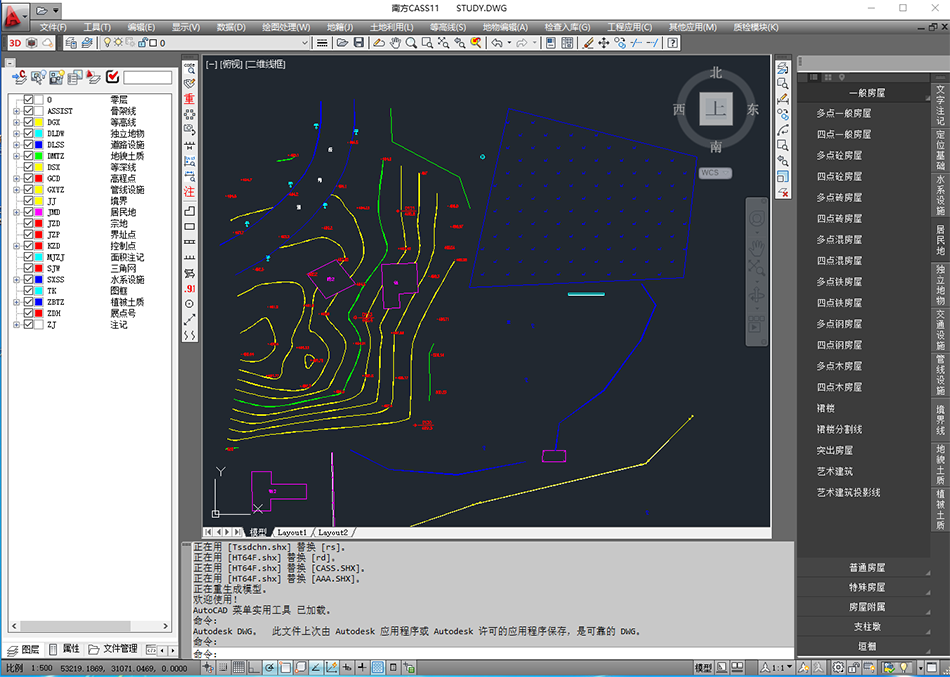Open the layer dropdown list

point(305,43)
